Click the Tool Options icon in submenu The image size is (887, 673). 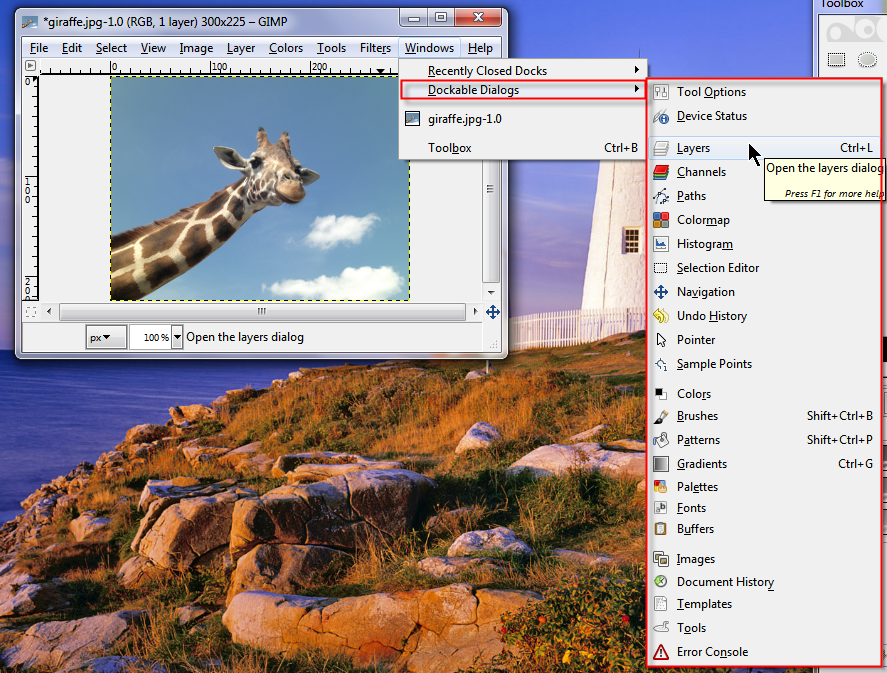[x=660, y=92]
